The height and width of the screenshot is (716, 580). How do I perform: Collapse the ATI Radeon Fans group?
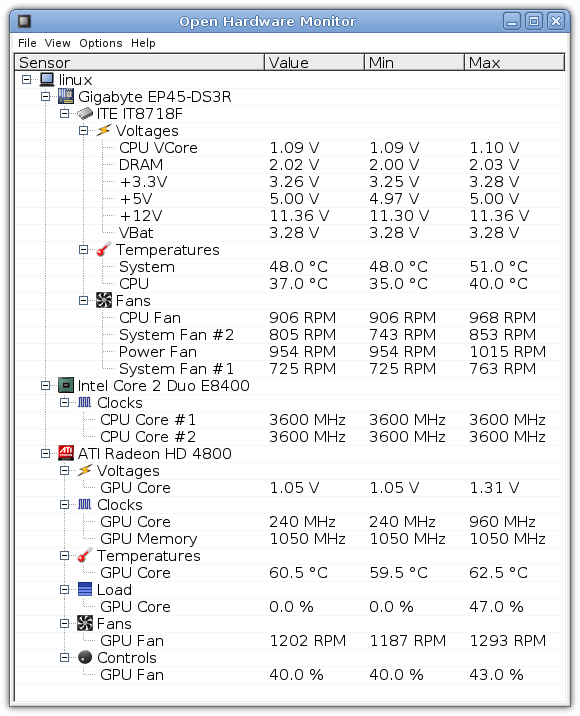point(64,623)
